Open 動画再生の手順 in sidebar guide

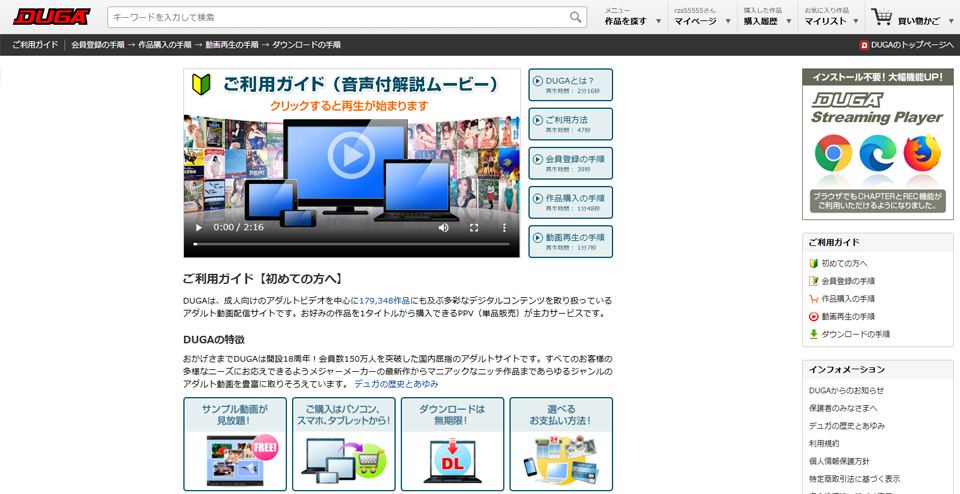pos(848,316)
